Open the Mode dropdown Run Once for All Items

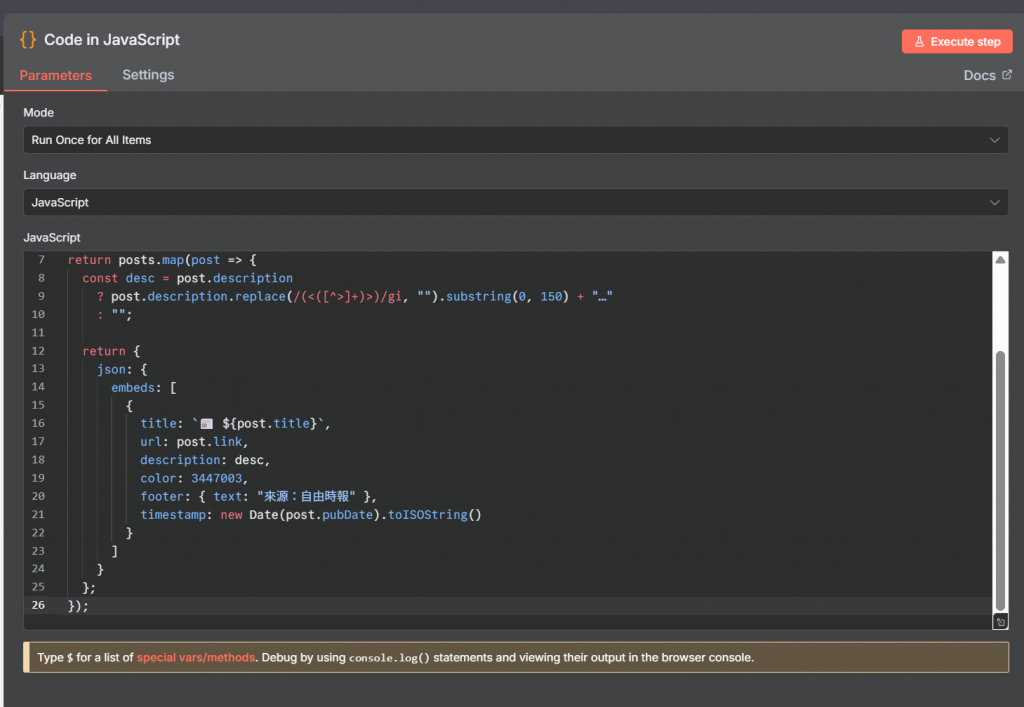[x=516, y=140]
